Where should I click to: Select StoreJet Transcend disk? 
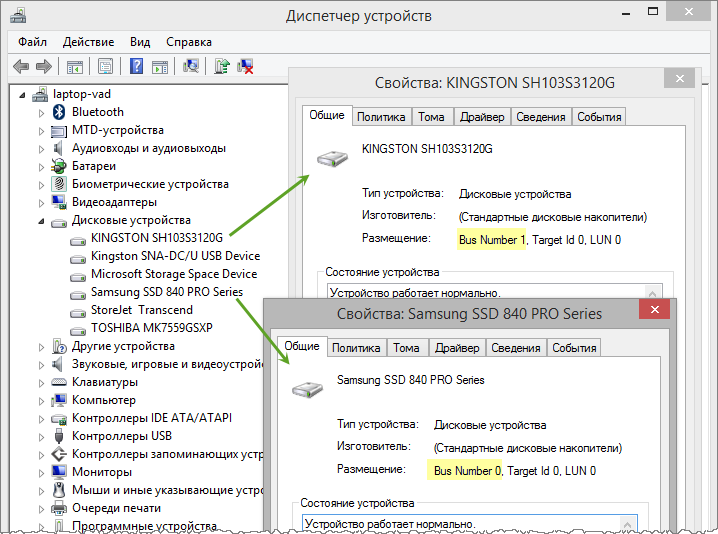[141, 310]
